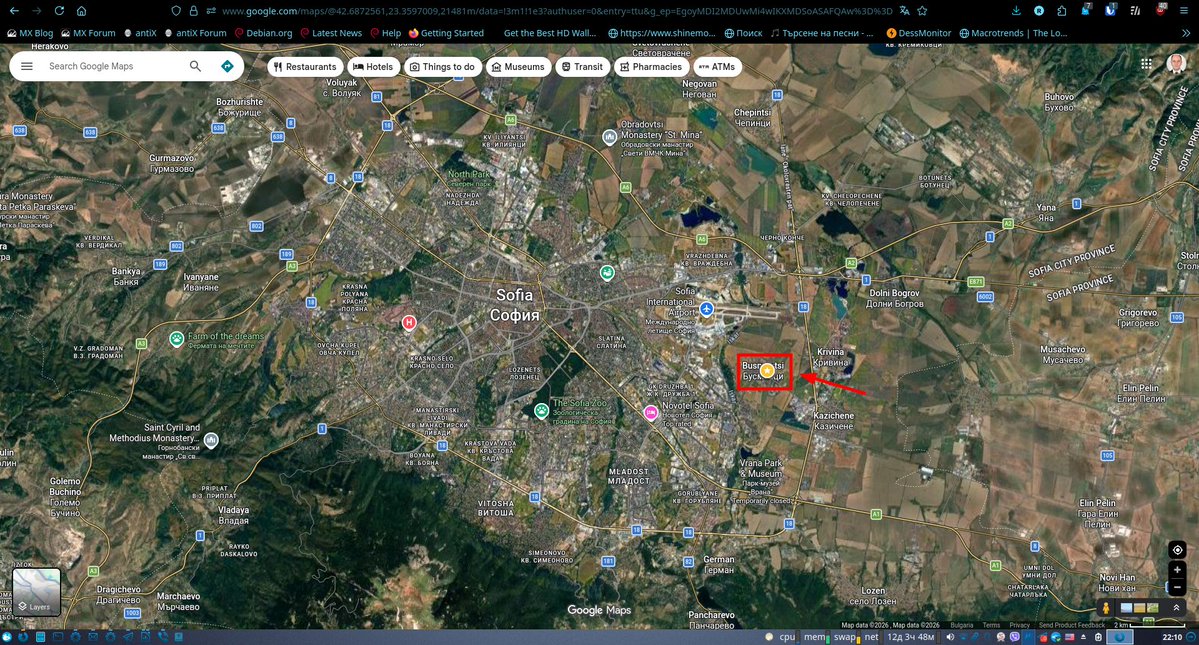Click Send Product Feedback
Image resolution: width=1199 pixels, height=645 pixels.
pos(1072,625)
